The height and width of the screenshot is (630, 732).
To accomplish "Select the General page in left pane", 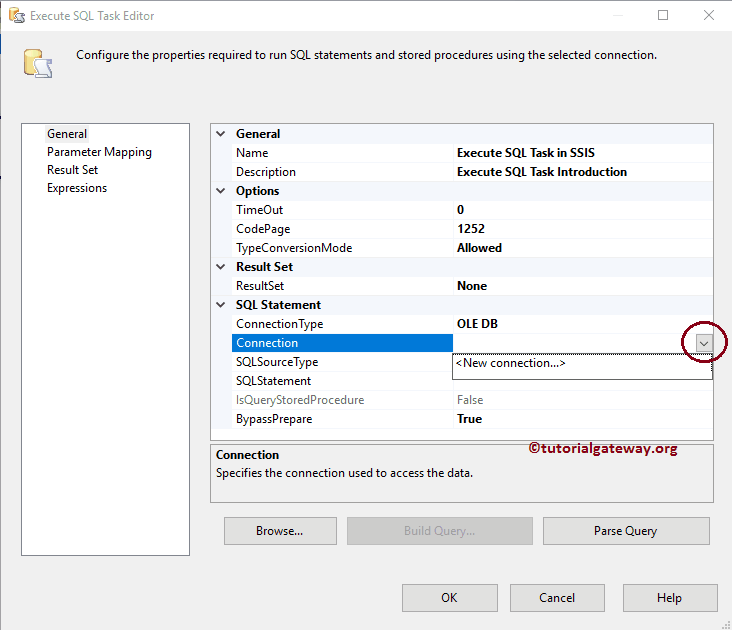I will [67, 134].
